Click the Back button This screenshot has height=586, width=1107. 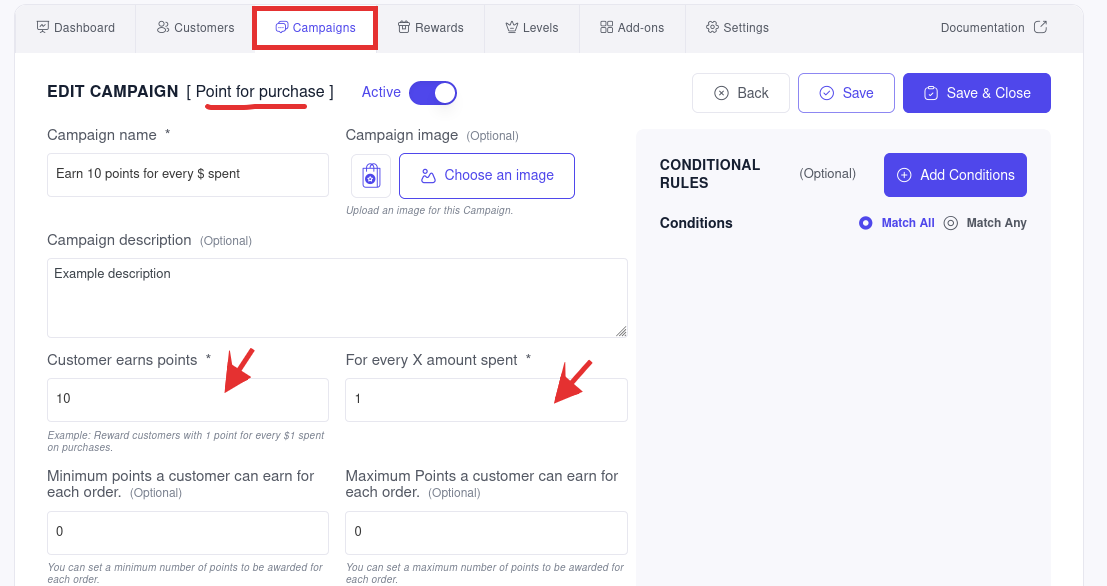point(741,93)
